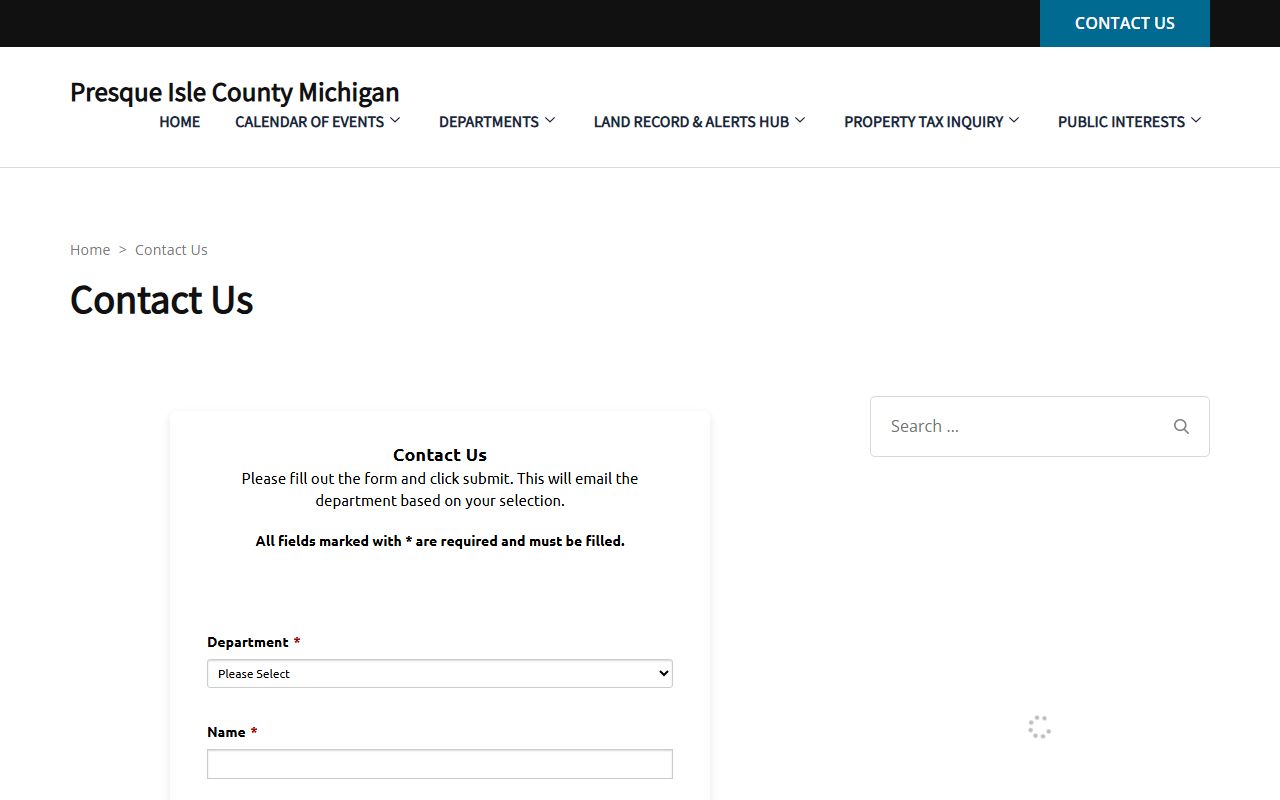Select the Contact Us page heading
This screenshot has width=1280, height=800.
pos(161,300)
